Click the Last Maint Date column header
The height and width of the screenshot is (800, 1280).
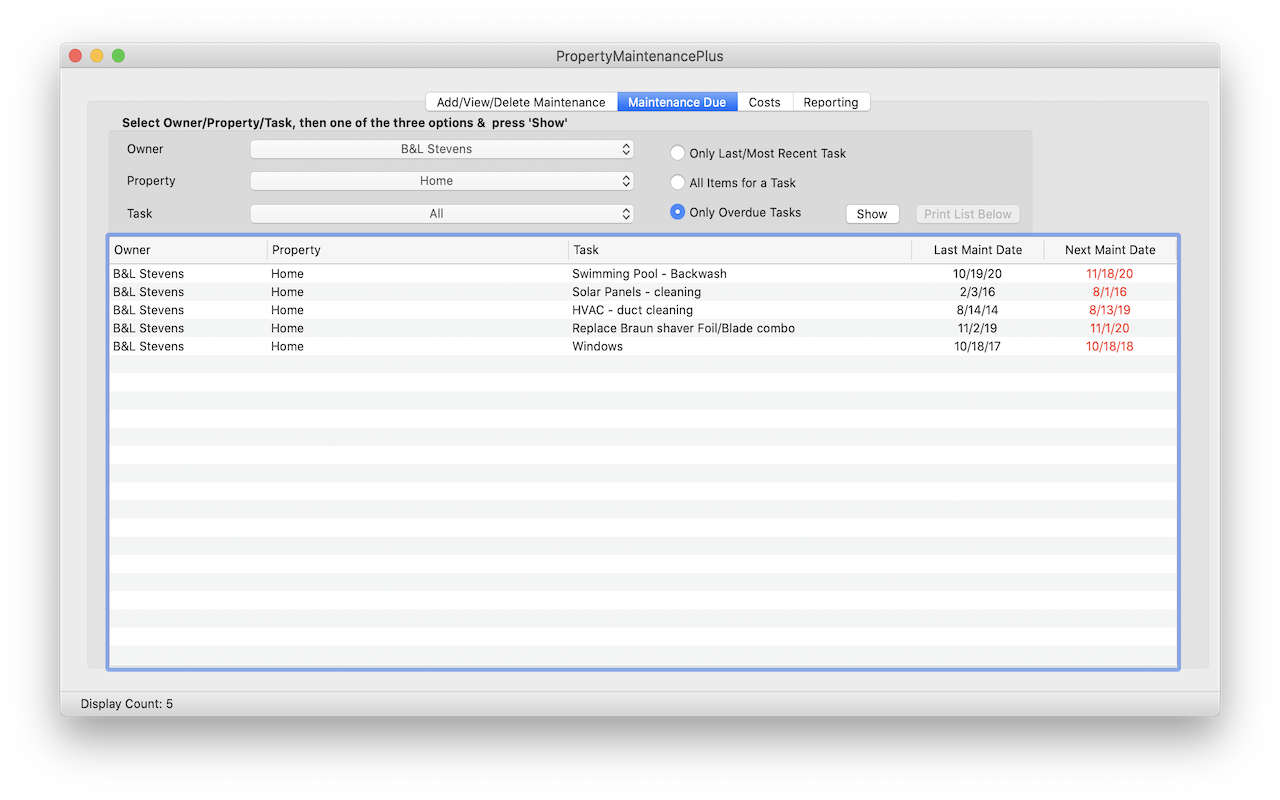[977, 250]
